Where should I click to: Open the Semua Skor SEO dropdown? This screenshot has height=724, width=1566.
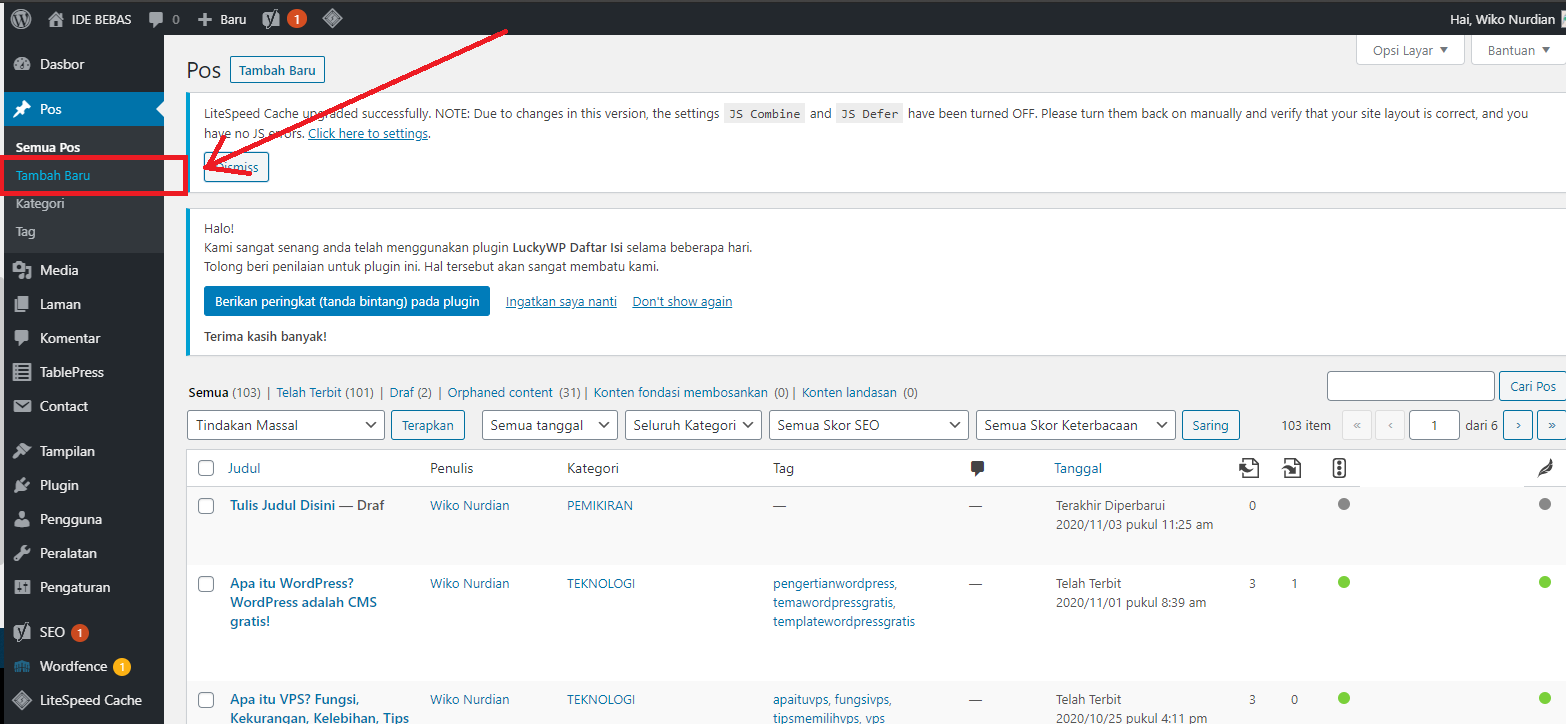point(868,425)
